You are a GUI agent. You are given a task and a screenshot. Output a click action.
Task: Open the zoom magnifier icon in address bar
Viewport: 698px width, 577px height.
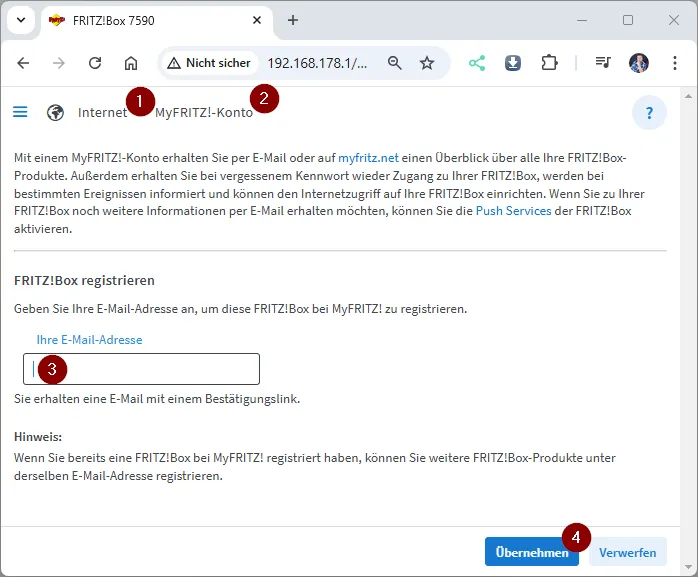tap(395, 63)
